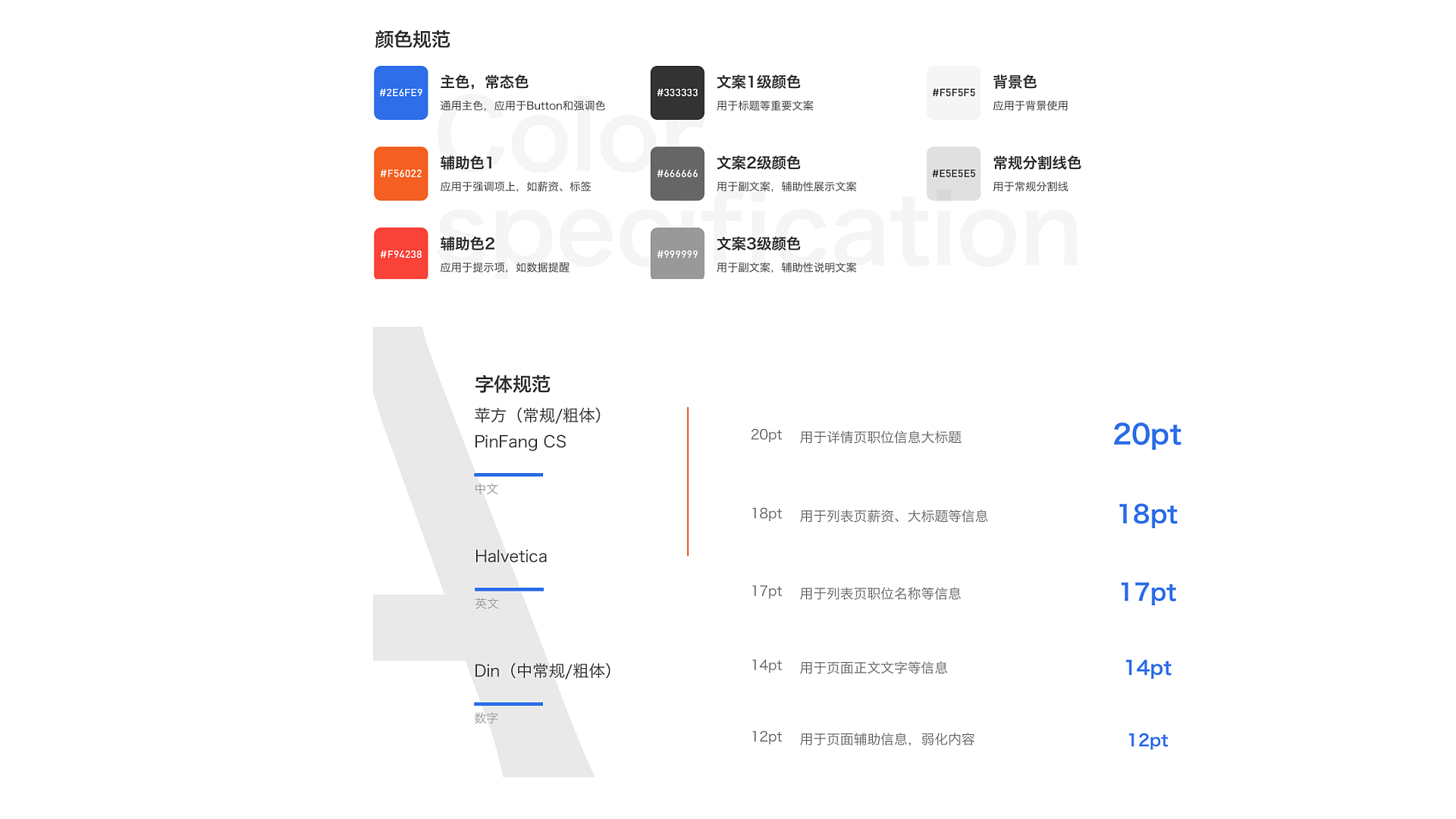Select the 文案1级颜色 label
Screen dimensions: 1456x819
pyautogui.click(x=758, y=82)
